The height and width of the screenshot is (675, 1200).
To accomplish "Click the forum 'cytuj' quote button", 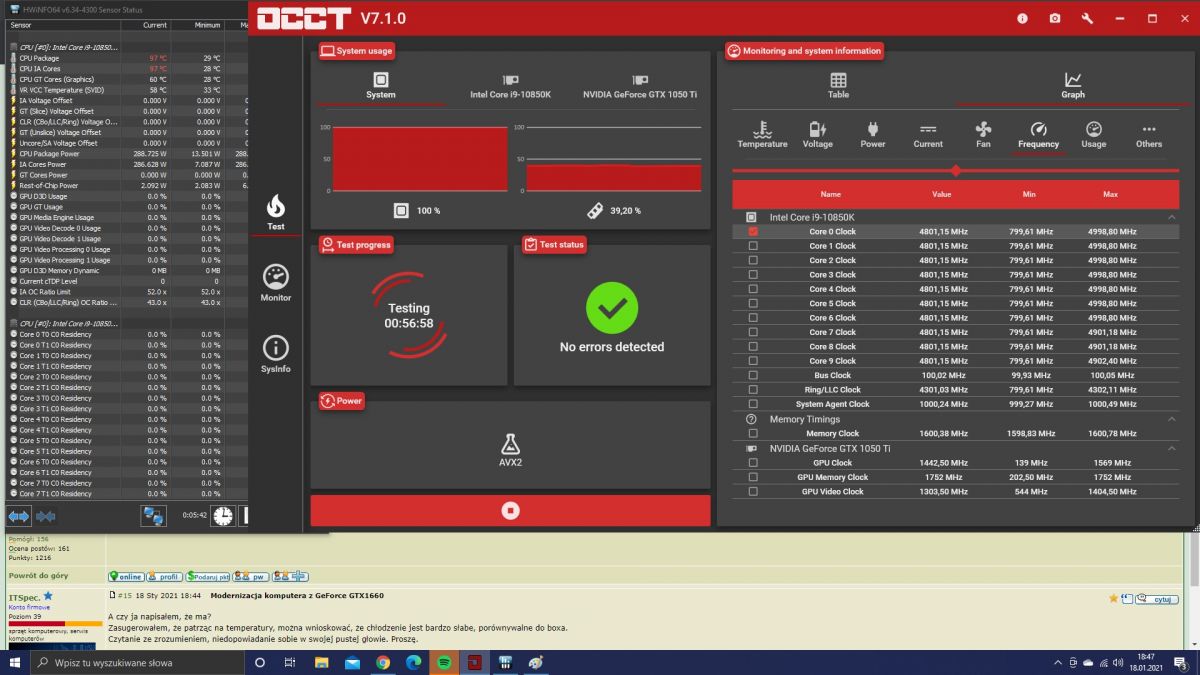I will (1158, 599).
